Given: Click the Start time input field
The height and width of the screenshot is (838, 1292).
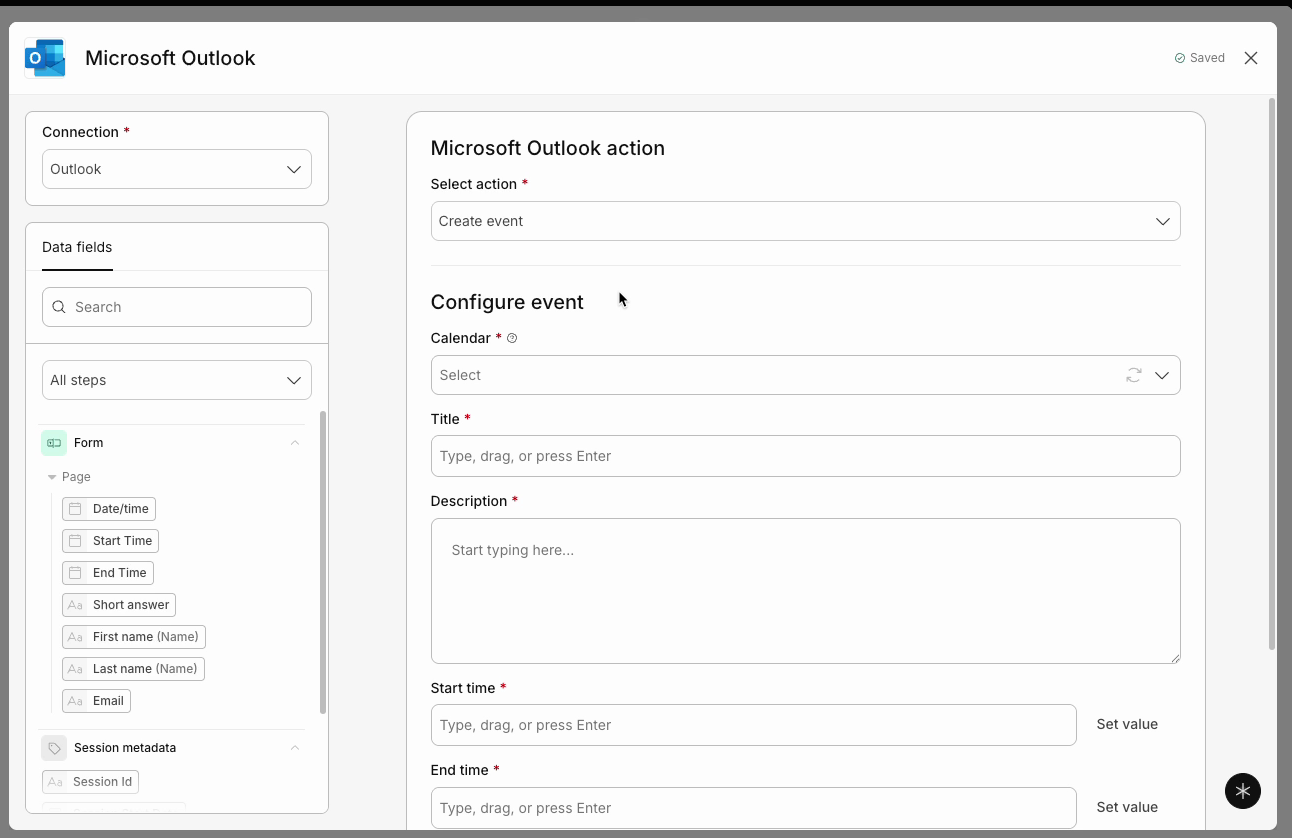Looking at the screenshot, I should [x=753, y=725].
